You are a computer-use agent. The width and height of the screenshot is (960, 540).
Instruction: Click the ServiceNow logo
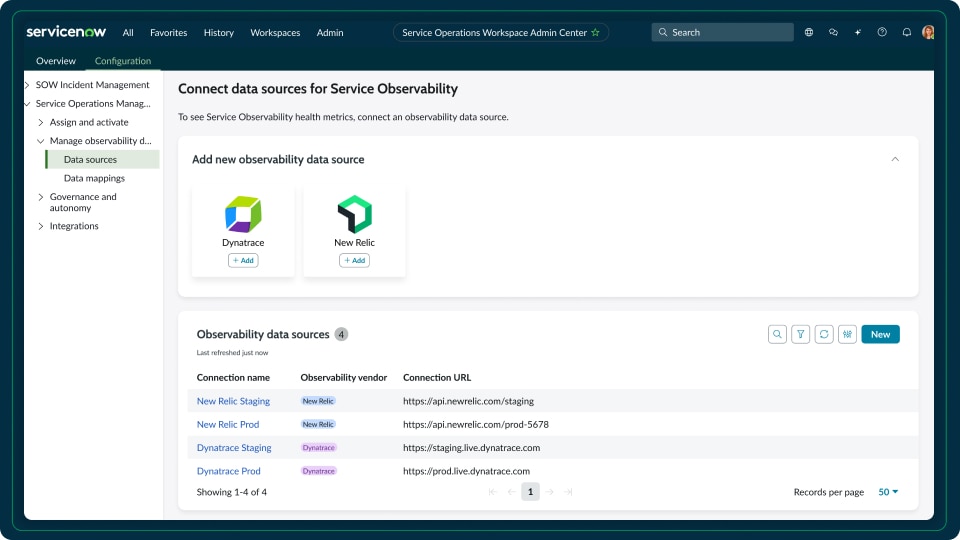(66, 32)
